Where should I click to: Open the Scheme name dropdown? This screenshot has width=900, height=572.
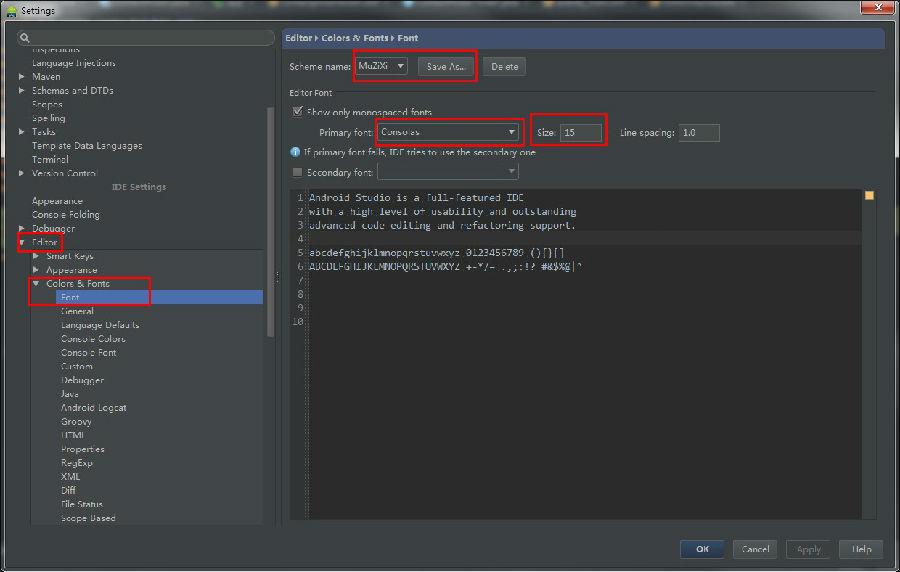(x=382, y=66)
